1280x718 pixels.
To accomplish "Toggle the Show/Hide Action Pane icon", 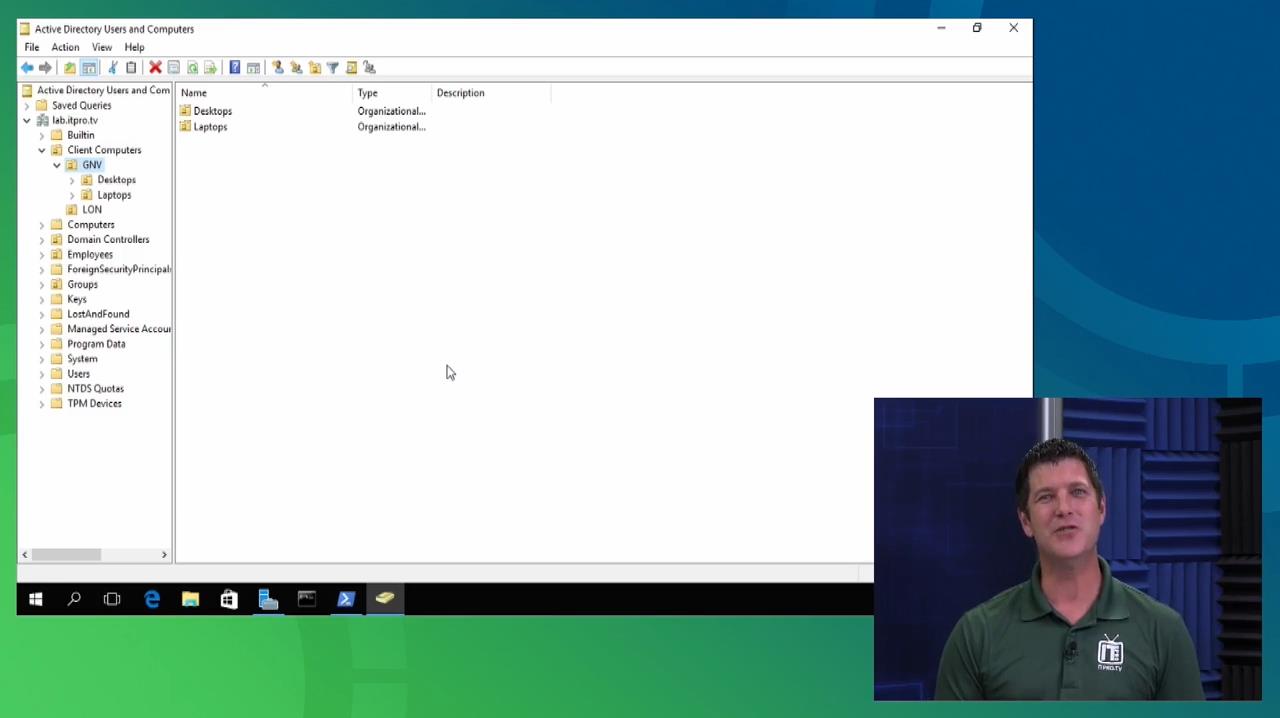I will [253, 68].
